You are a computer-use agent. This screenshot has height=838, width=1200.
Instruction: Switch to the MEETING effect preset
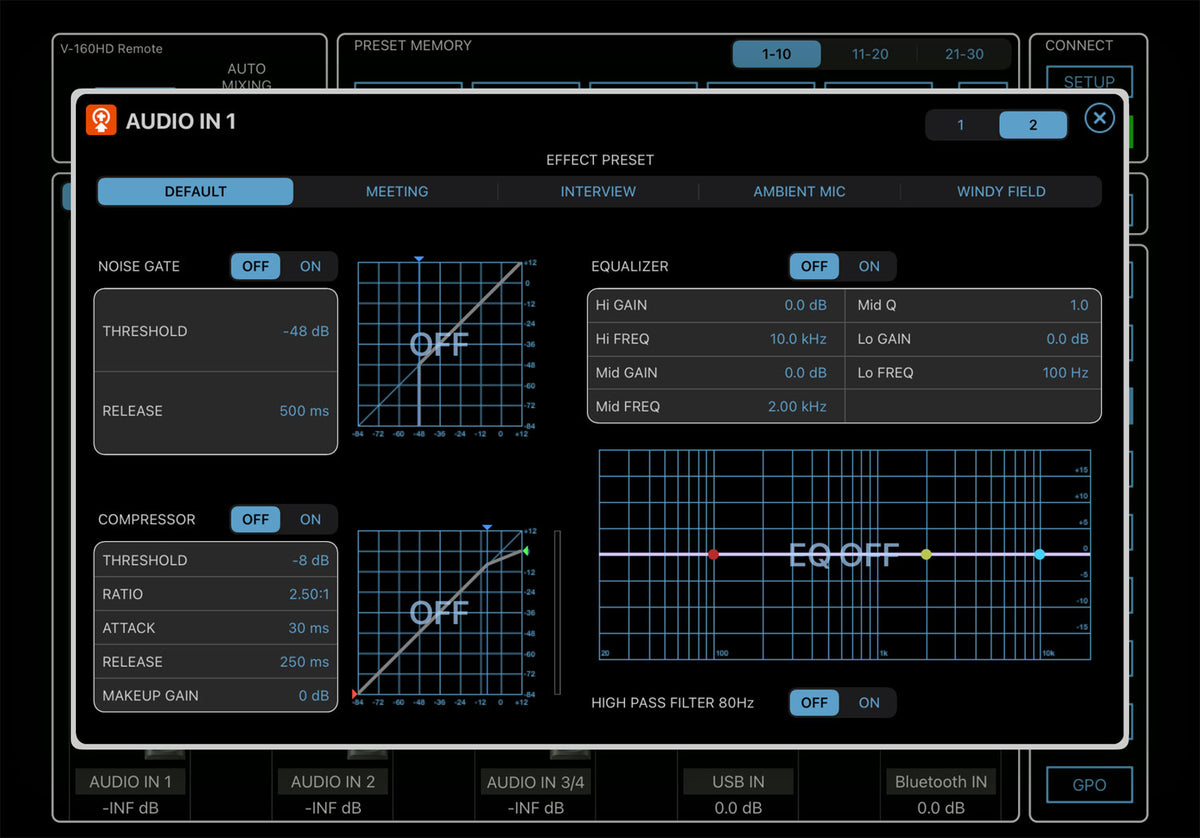(x=397, y=191)
